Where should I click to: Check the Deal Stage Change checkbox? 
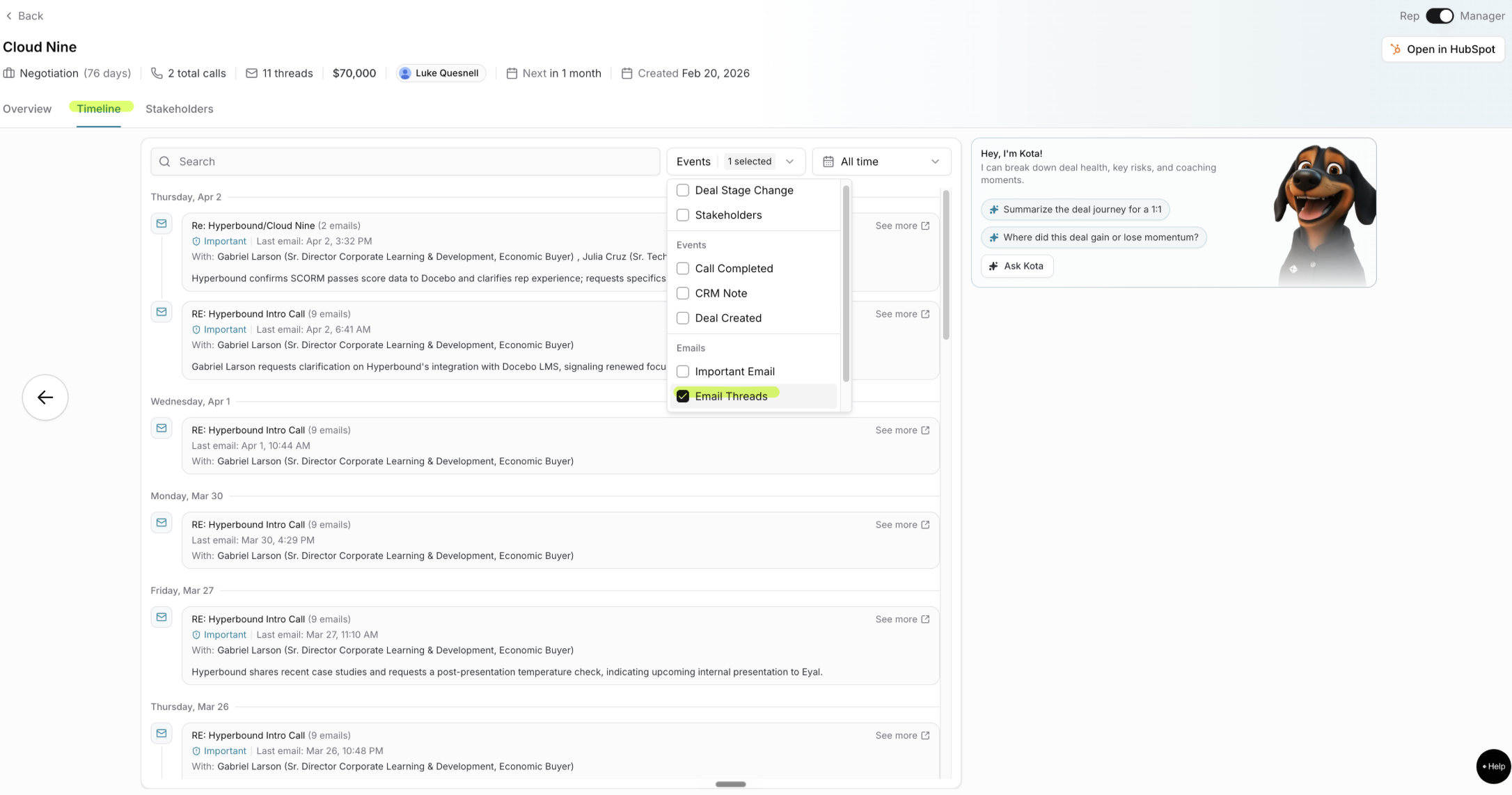[683, 190]
